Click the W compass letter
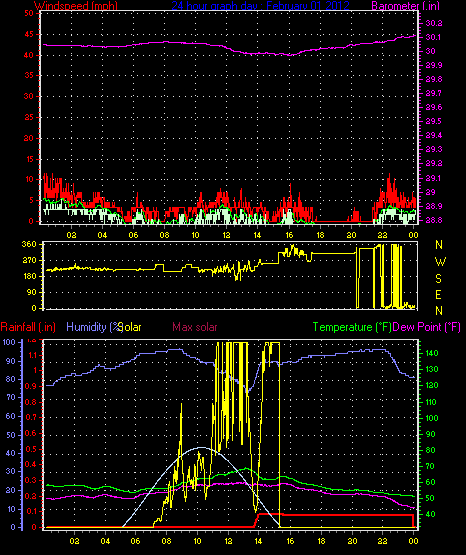The height and width of the screenshot is (555, 466). tap(440, 262)
